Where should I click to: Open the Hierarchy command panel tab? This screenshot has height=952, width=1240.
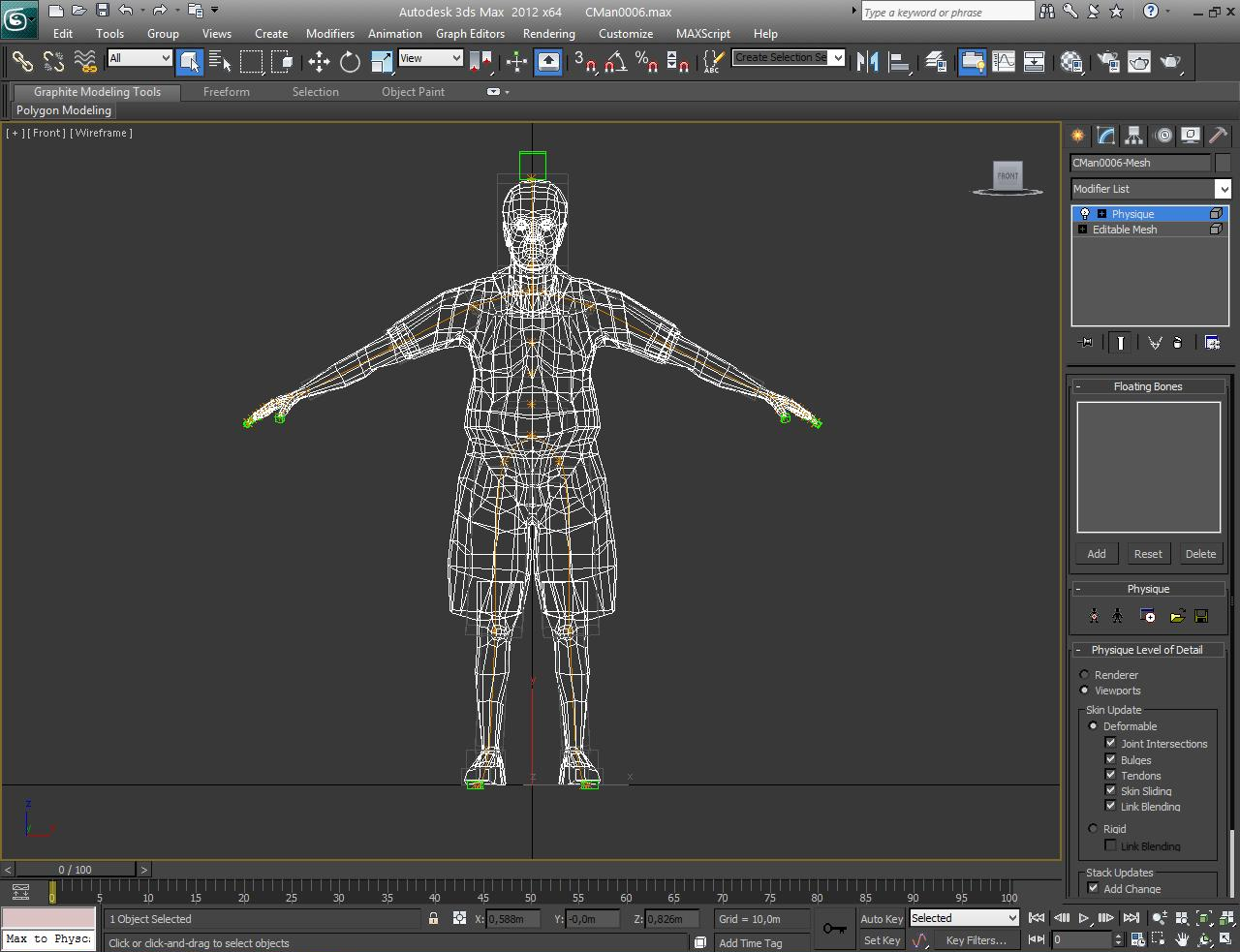click(1133, 136)
